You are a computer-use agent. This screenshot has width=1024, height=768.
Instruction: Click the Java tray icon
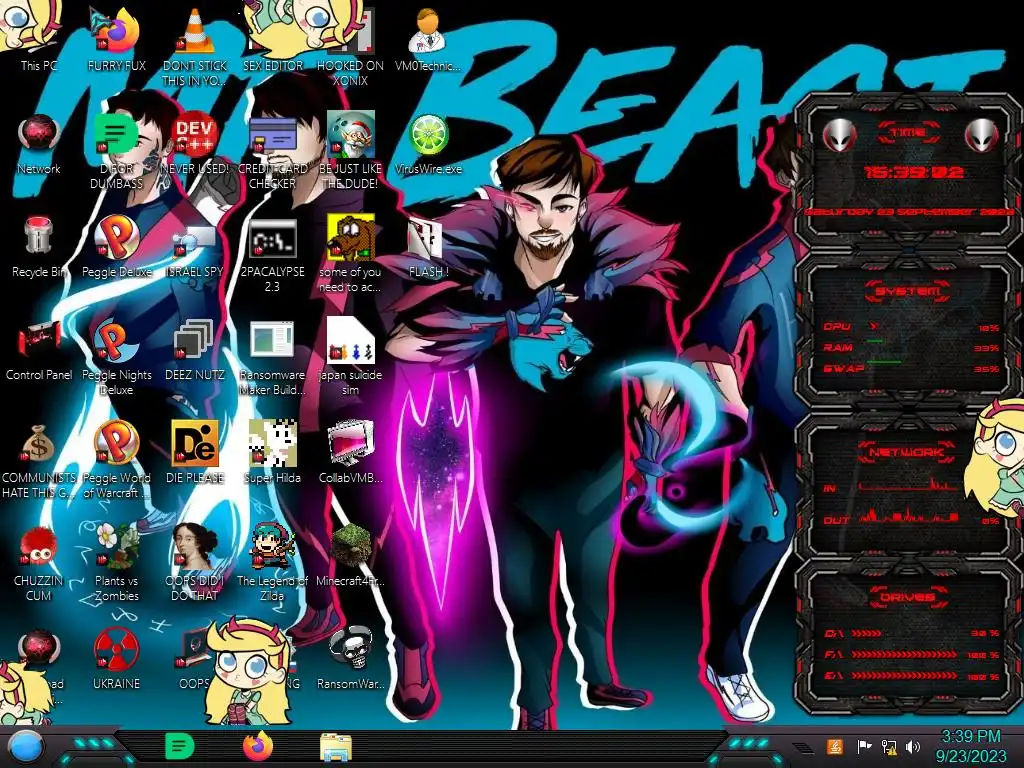pos(834,747)
